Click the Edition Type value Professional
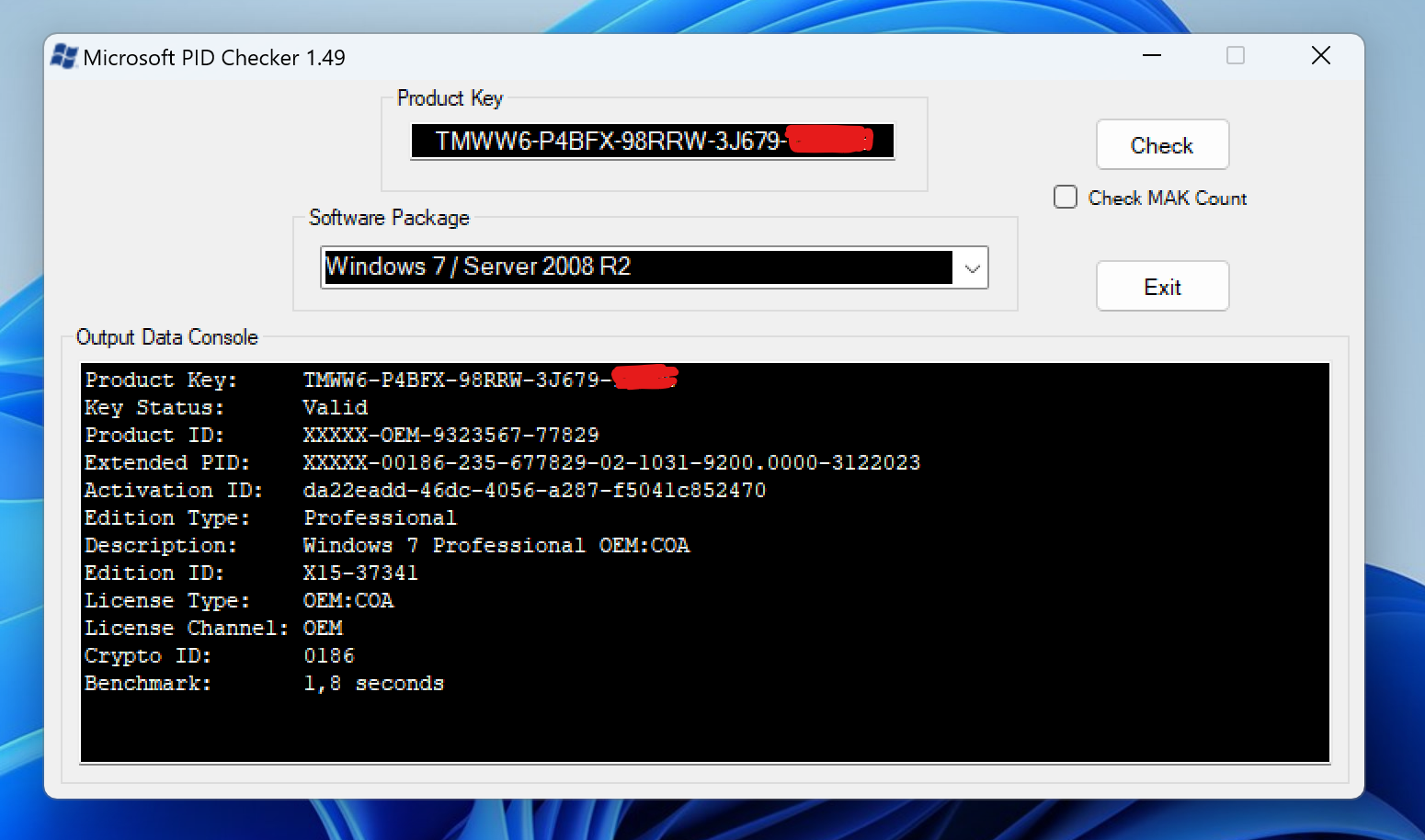 [381, 517]
